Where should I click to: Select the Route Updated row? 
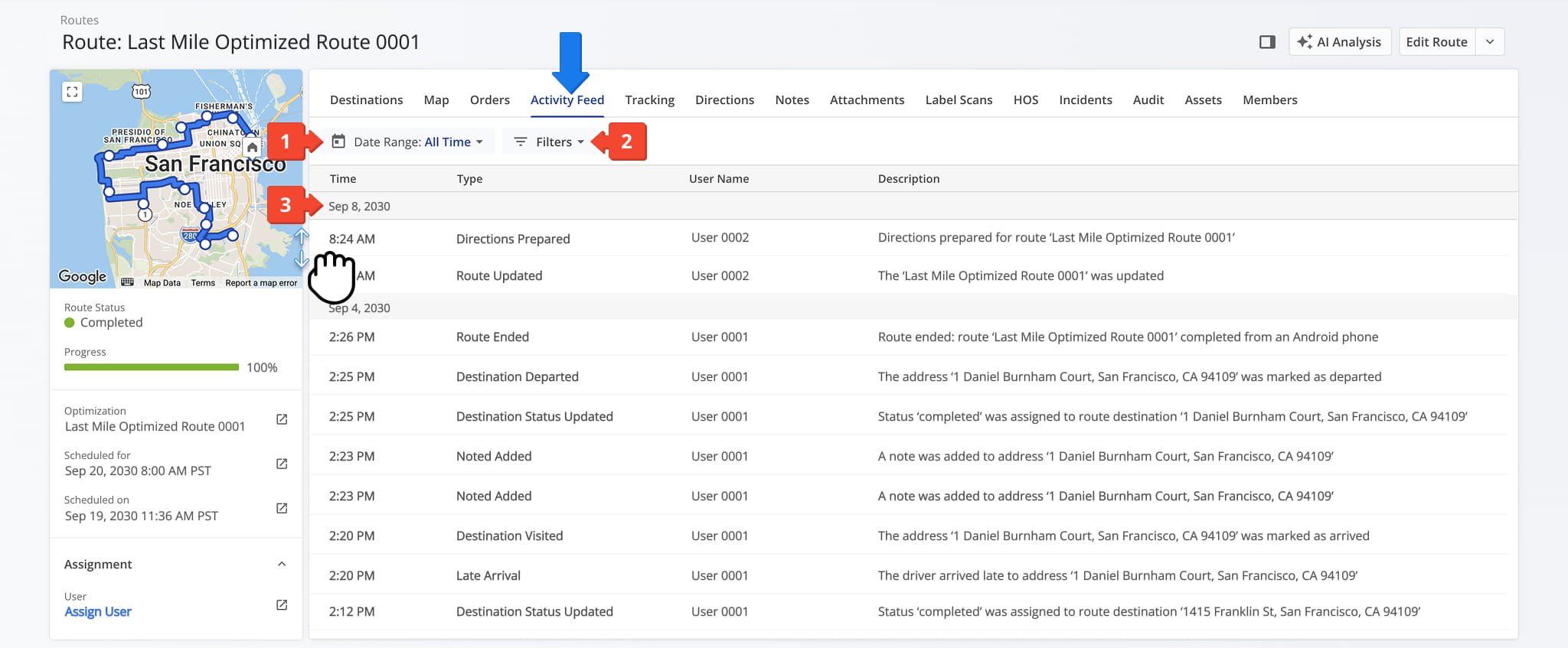913,275
